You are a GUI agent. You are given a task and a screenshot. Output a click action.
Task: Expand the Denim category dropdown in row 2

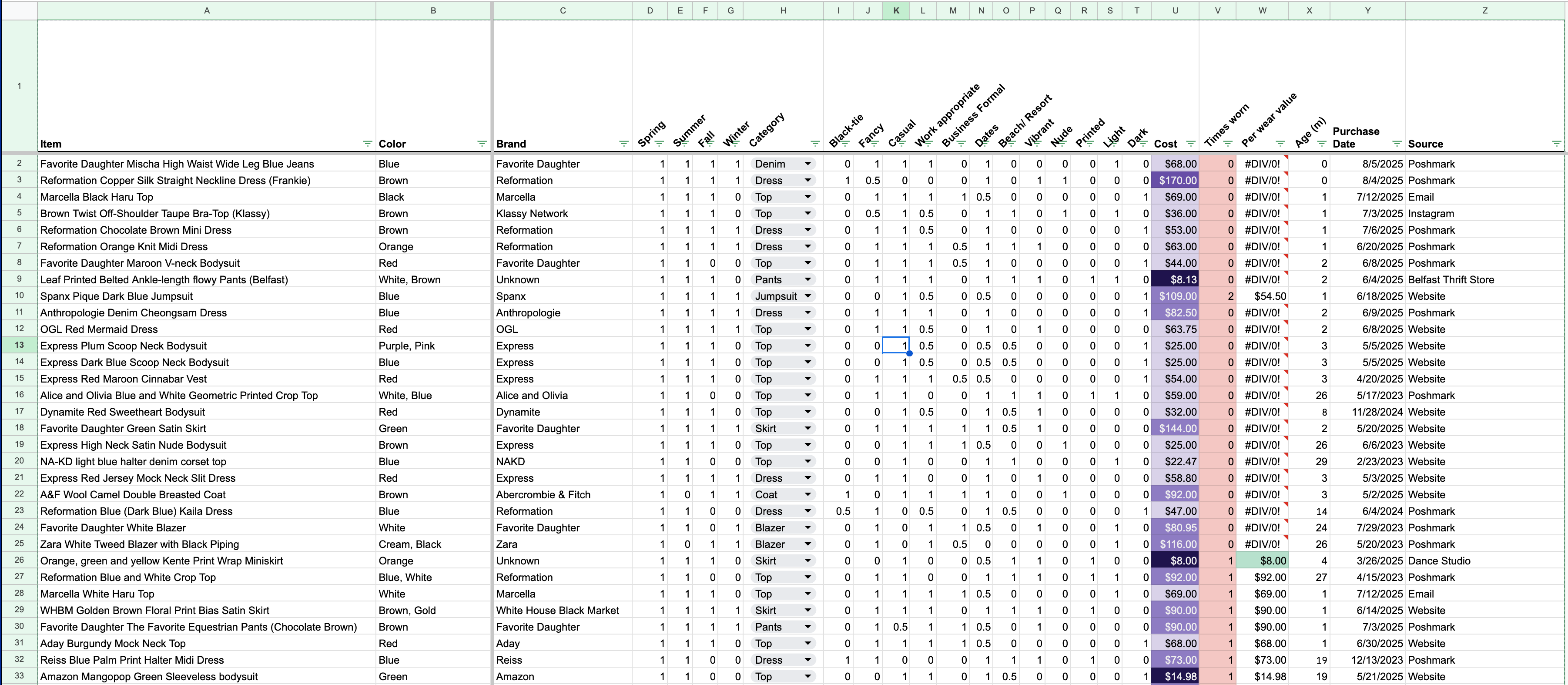[x=808, y=164]
